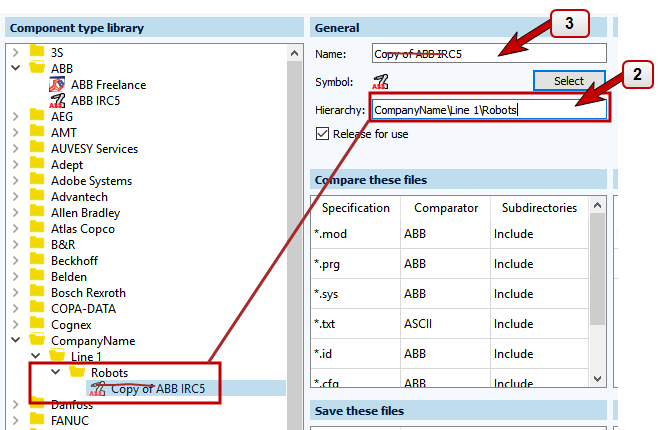Click the library tree scroll-up arrow
This screenshot has width=663, height=430.
[295, 53]
